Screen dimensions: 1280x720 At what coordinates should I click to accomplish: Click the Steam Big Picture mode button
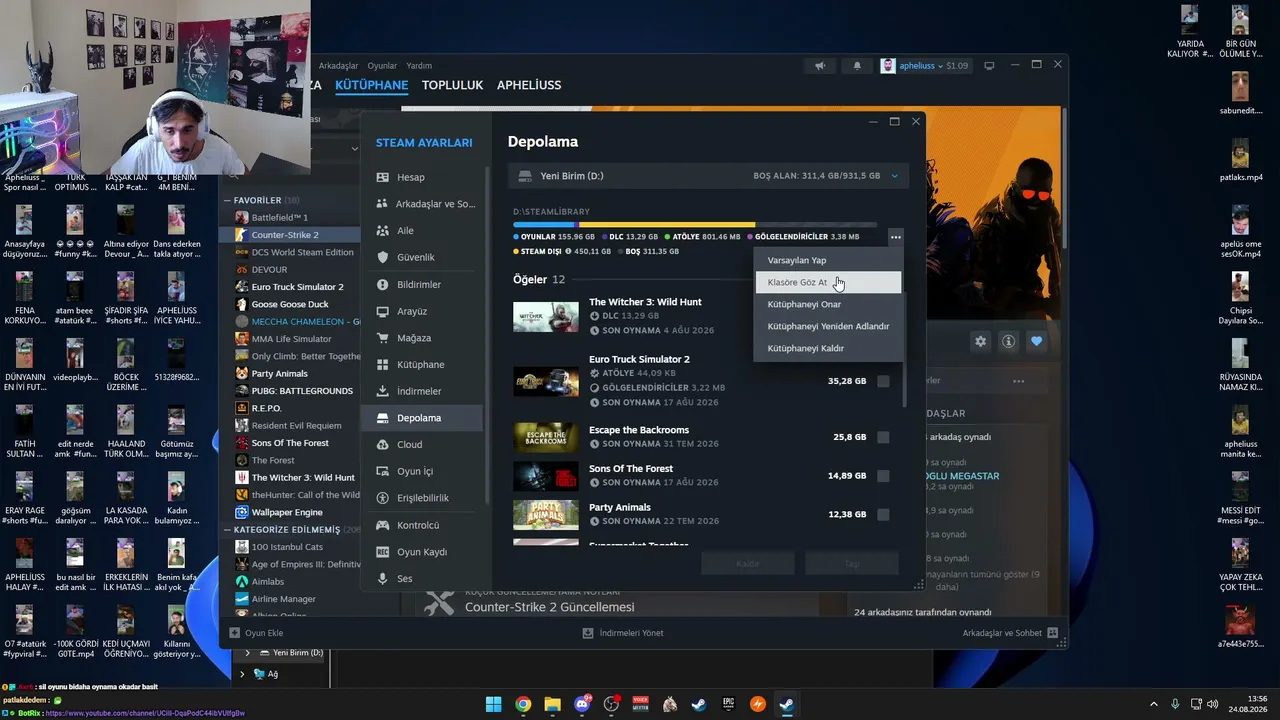click(x=990, y=66)
